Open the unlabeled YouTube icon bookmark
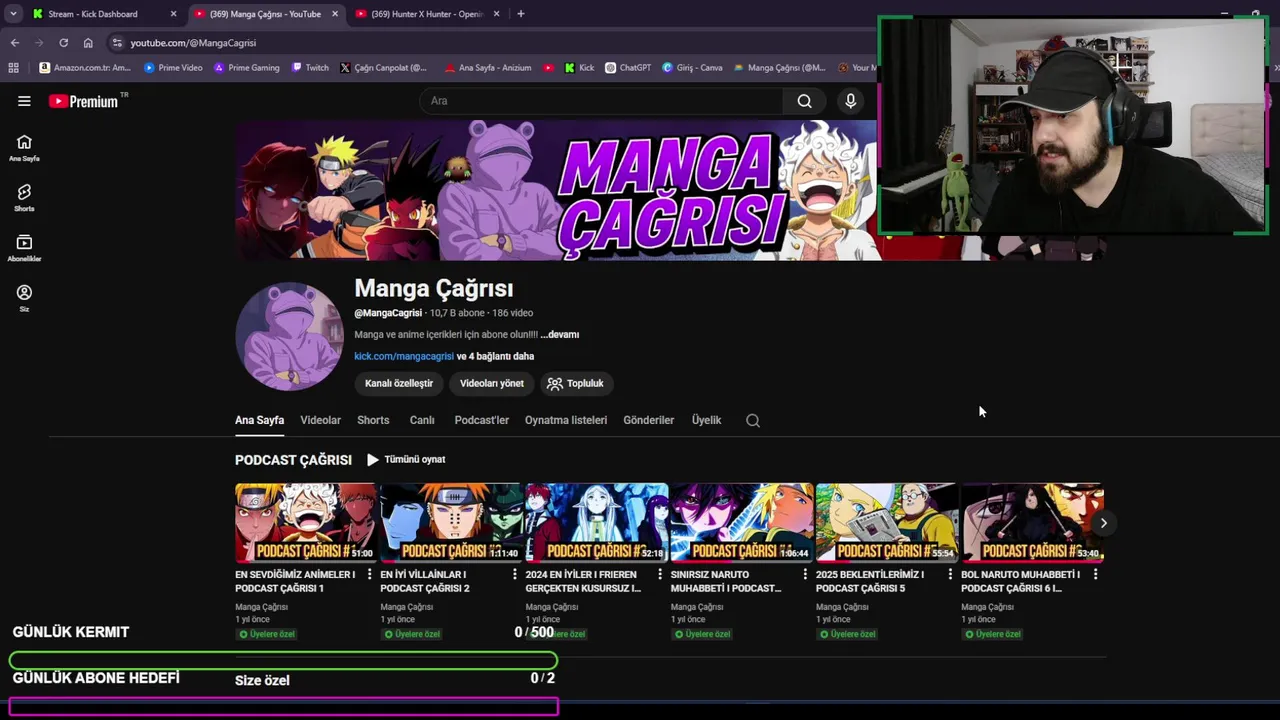The image size is (1280, 720). click(x=548, y=68)
